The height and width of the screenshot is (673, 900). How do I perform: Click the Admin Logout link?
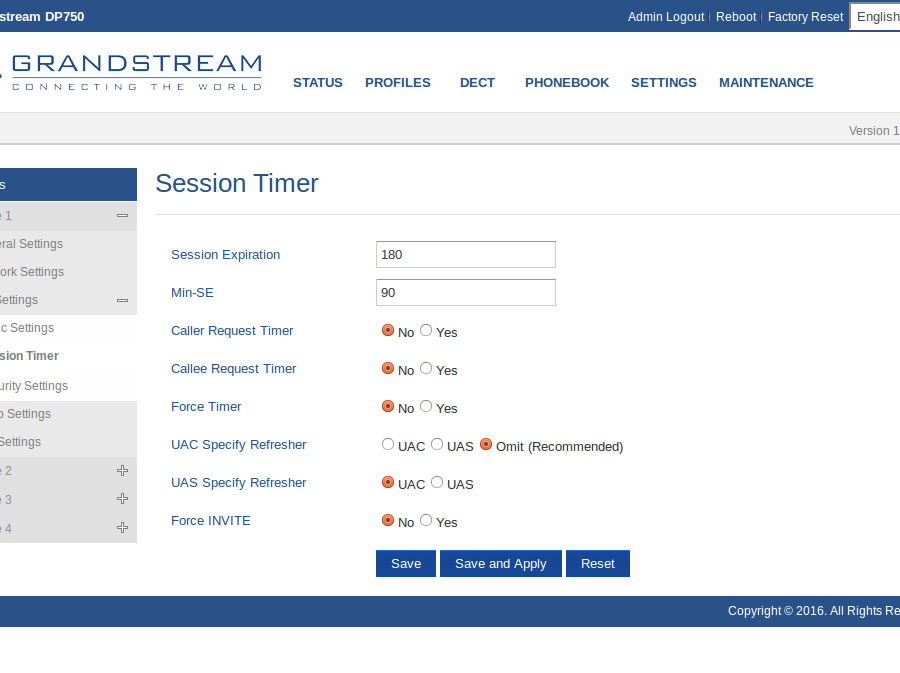666,17
